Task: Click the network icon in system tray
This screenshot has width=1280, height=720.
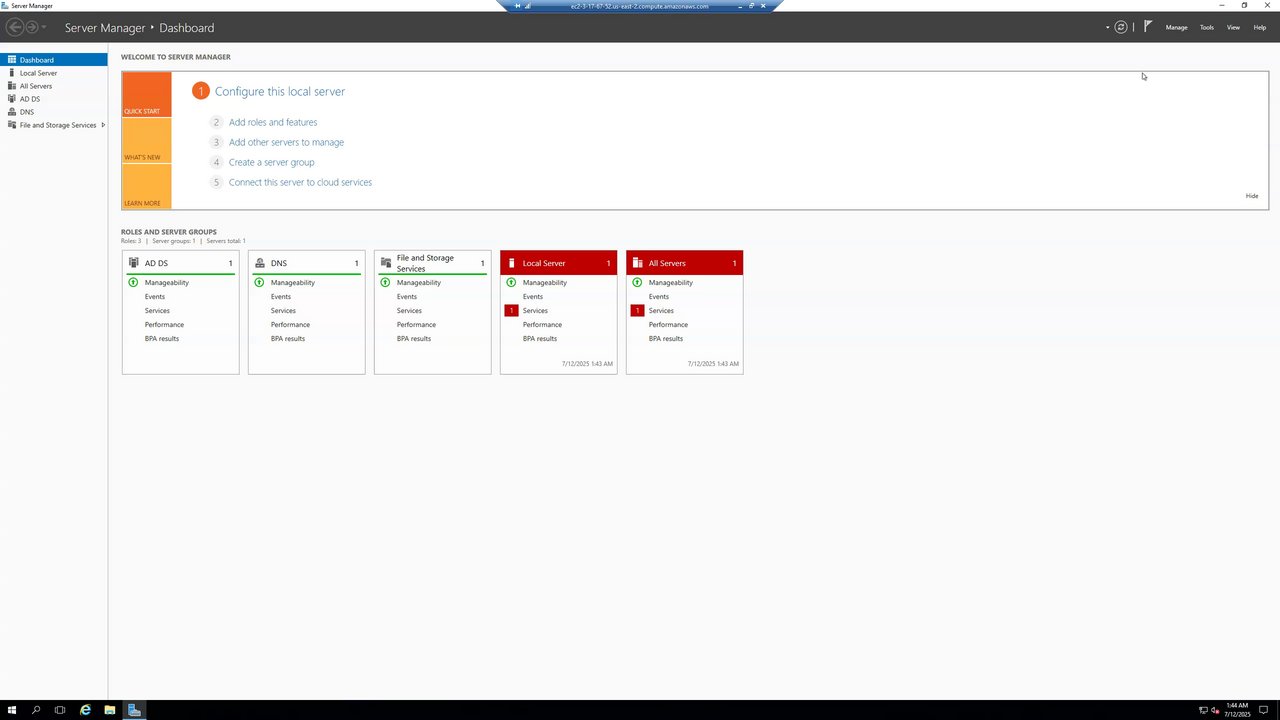Action: pyautogui.click(x=1203, y=710)
